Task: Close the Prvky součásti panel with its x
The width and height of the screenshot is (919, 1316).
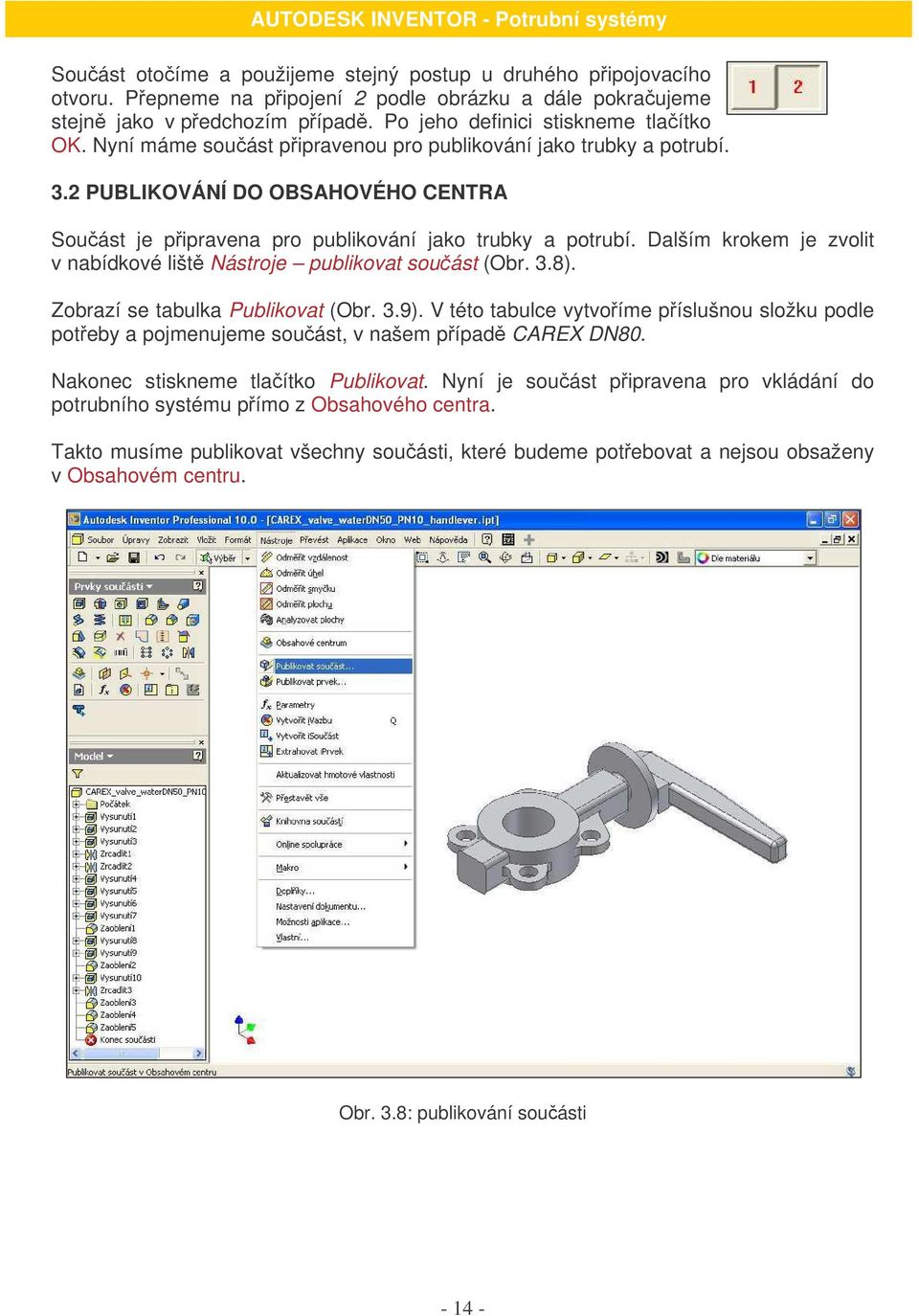Action: click(x=201, y=573)
